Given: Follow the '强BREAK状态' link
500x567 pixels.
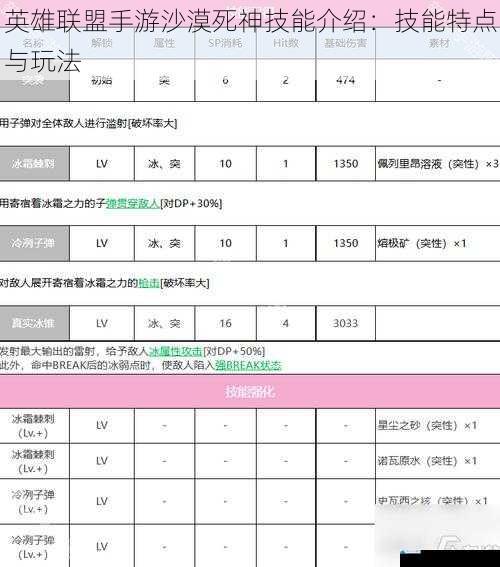Looking at the screenshot, I should click(248, 365).
